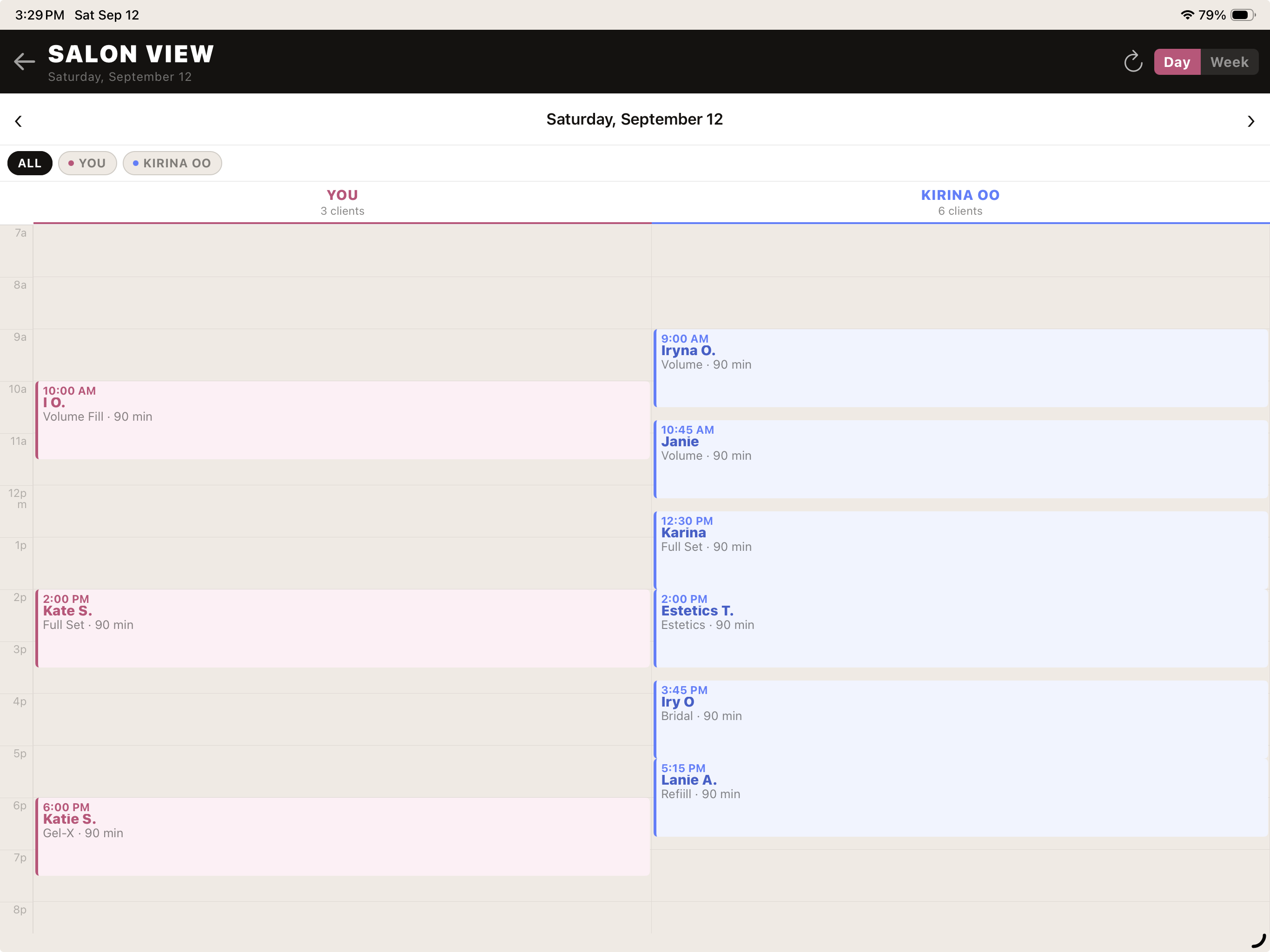The height and width of the screenshot is (952, 1270).
Task: Tap the "6 clients" count under Kirina Oo
Action: (x=960, y=212)
